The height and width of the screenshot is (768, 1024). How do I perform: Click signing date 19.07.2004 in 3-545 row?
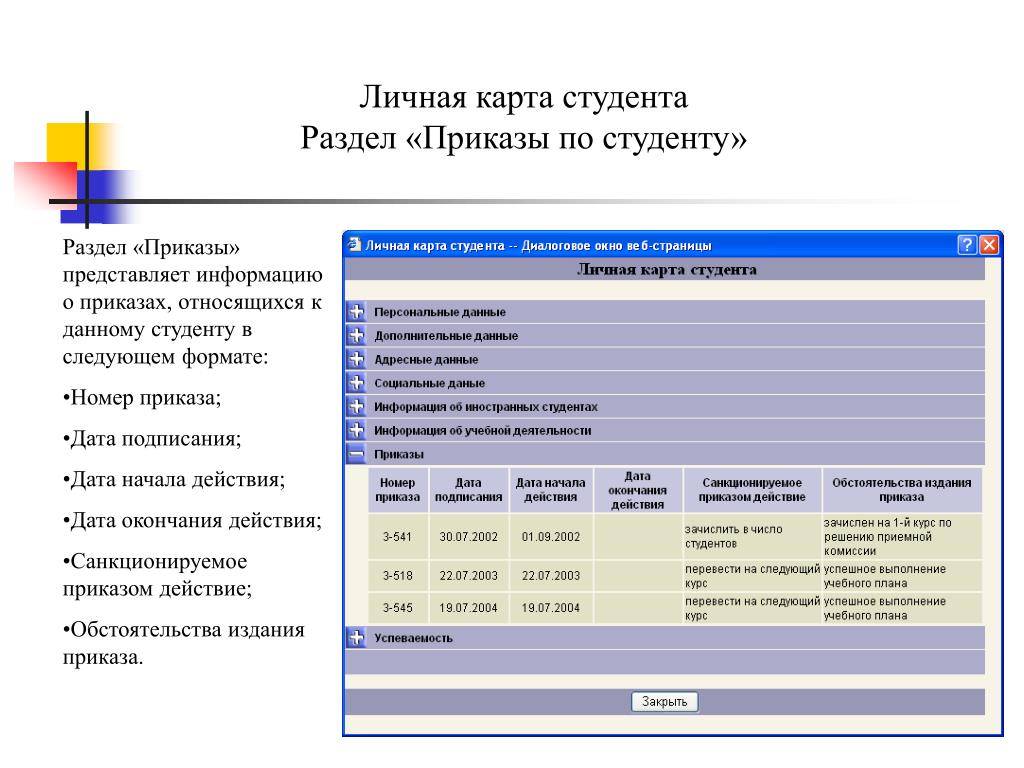468,607
